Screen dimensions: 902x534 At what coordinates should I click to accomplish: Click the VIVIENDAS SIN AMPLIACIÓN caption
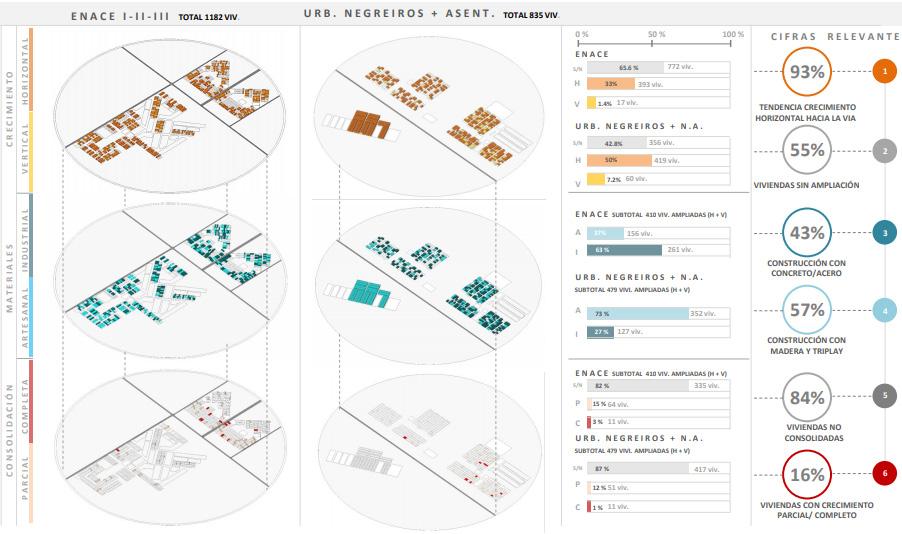tap(807, 185)
